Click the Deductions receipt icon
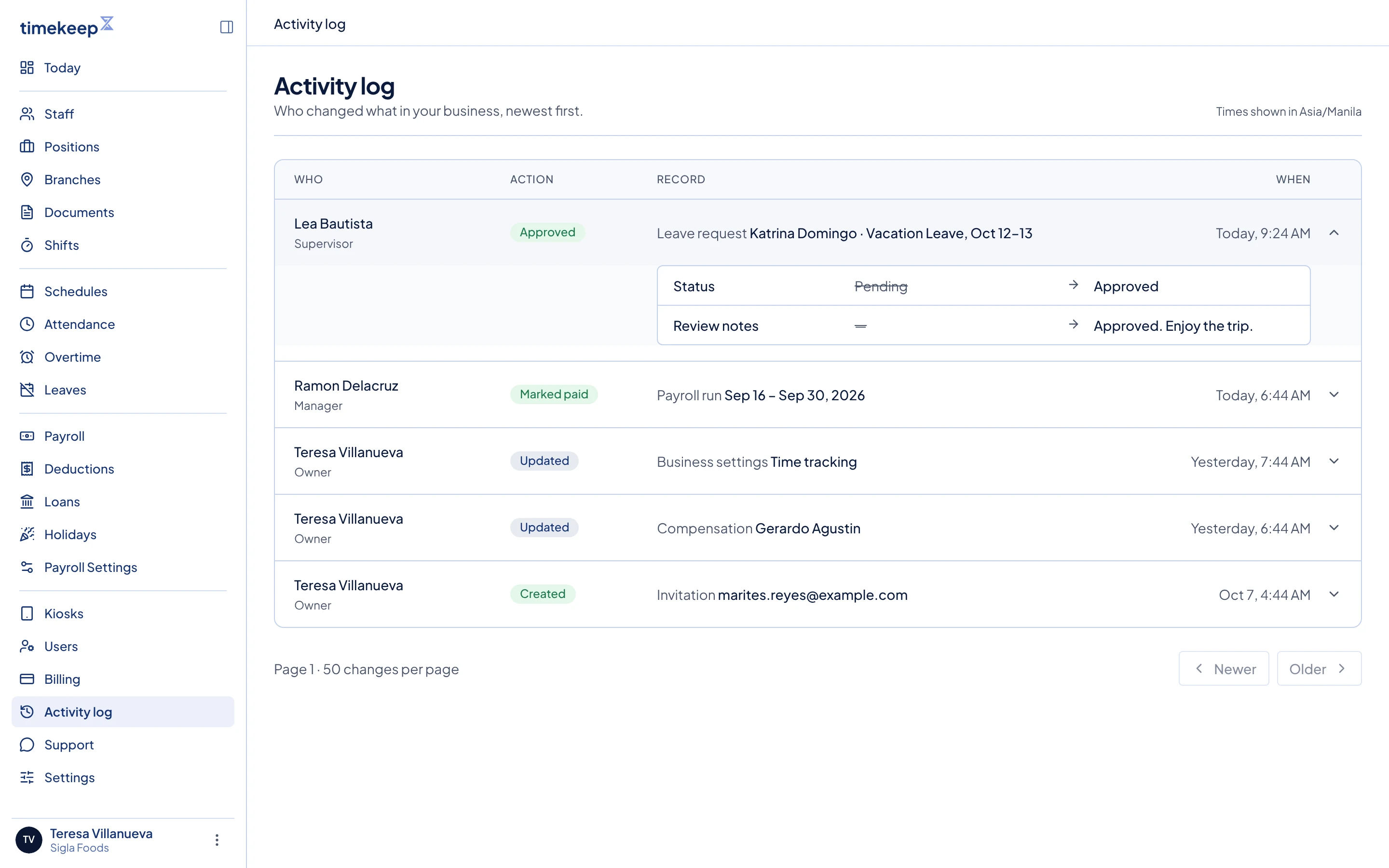Viewport: 1389px width, 868px height. coord(27,468)
